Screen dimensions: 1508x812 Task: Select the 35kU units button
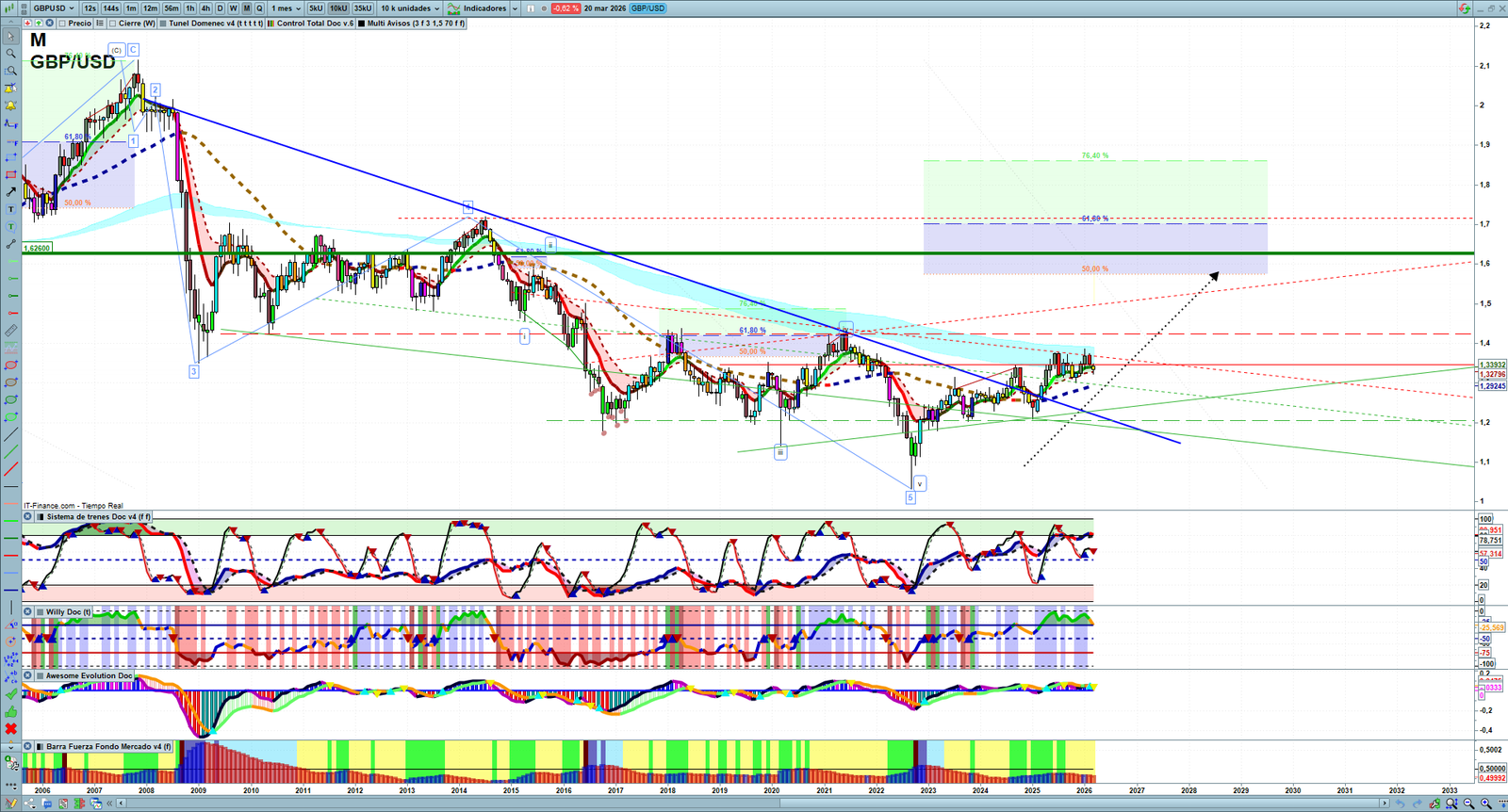coord(363,8)
